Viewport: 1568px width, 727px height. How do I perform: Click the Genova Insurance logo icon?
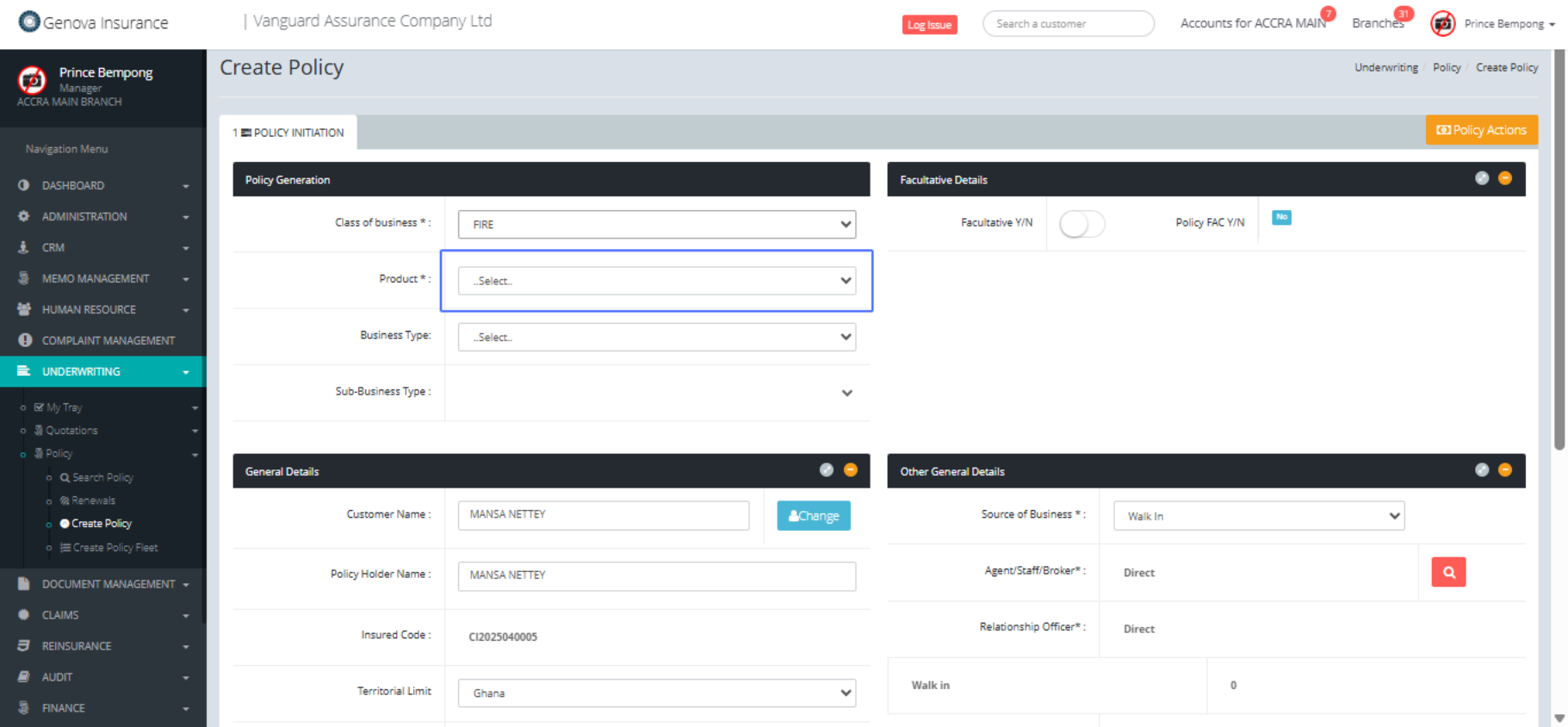click(x=29, y=22)
